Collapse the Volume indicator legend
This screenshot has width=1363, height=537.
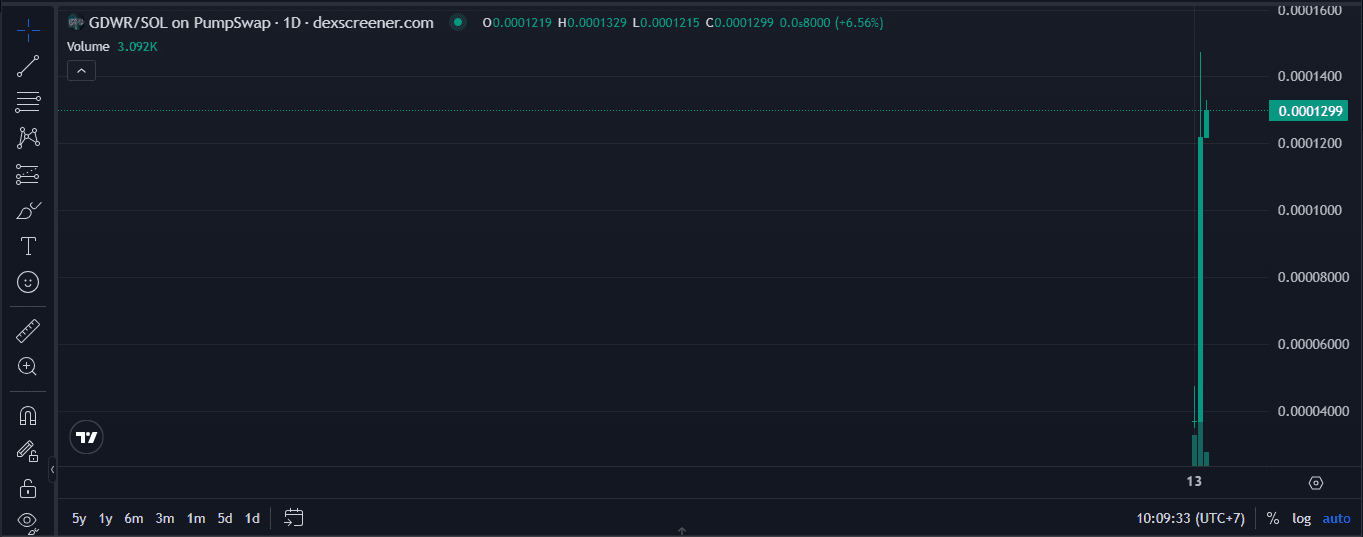81,70
